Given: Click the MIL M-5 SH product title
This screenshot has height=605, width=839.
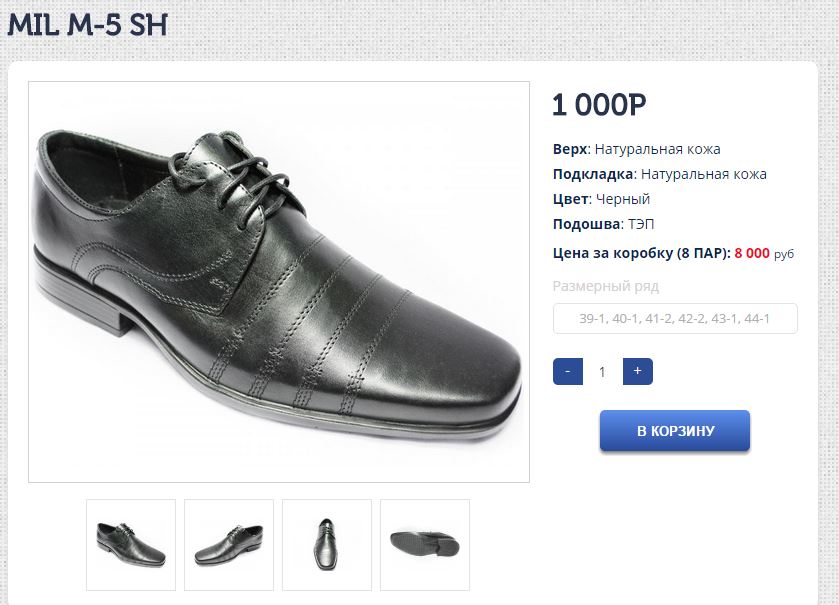Looking at the screenshot, I should [87, 25].
